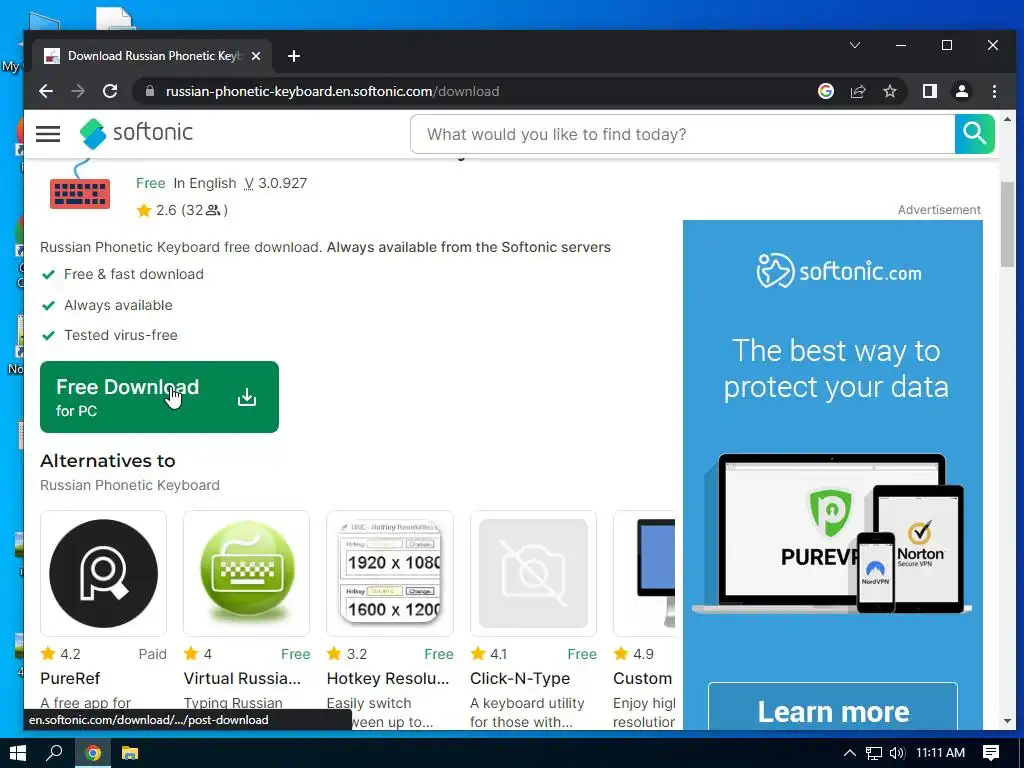
Task: Click the browser forward arrow
Action: [78, 91]
